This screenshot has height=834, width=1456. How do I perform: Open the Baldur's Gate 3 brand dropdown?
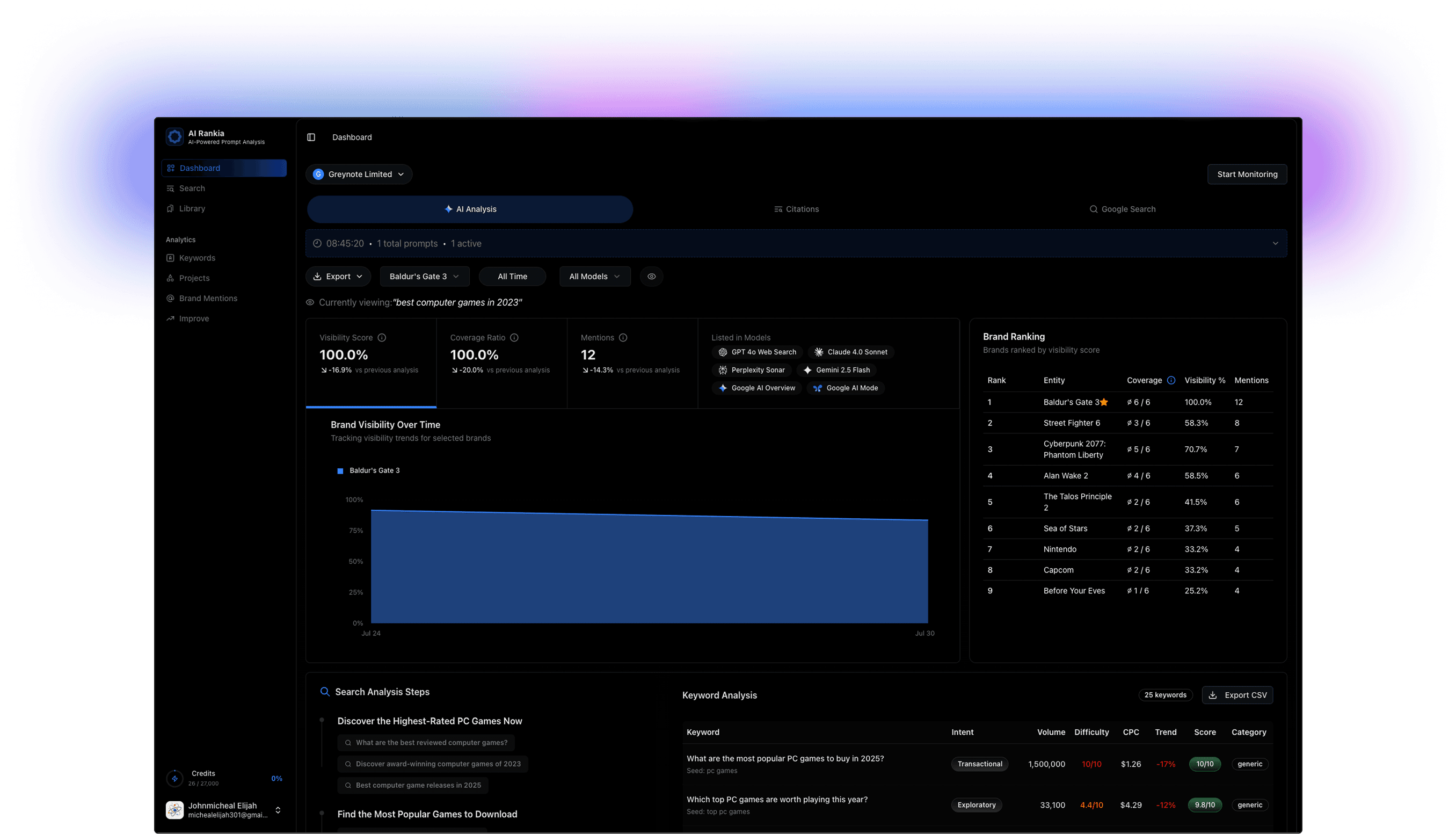[424, 276]
